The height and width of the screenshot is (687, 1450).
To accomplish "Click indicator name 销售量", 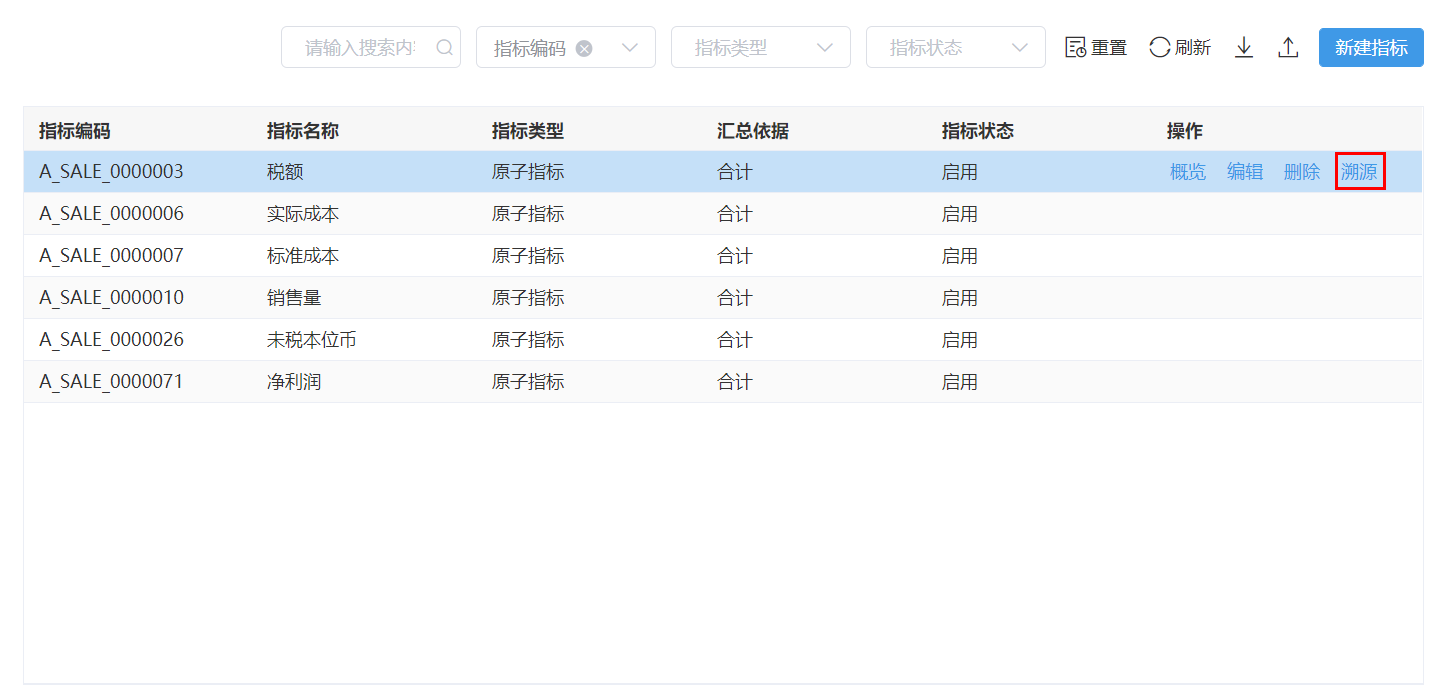I will [x=294, y=298].
